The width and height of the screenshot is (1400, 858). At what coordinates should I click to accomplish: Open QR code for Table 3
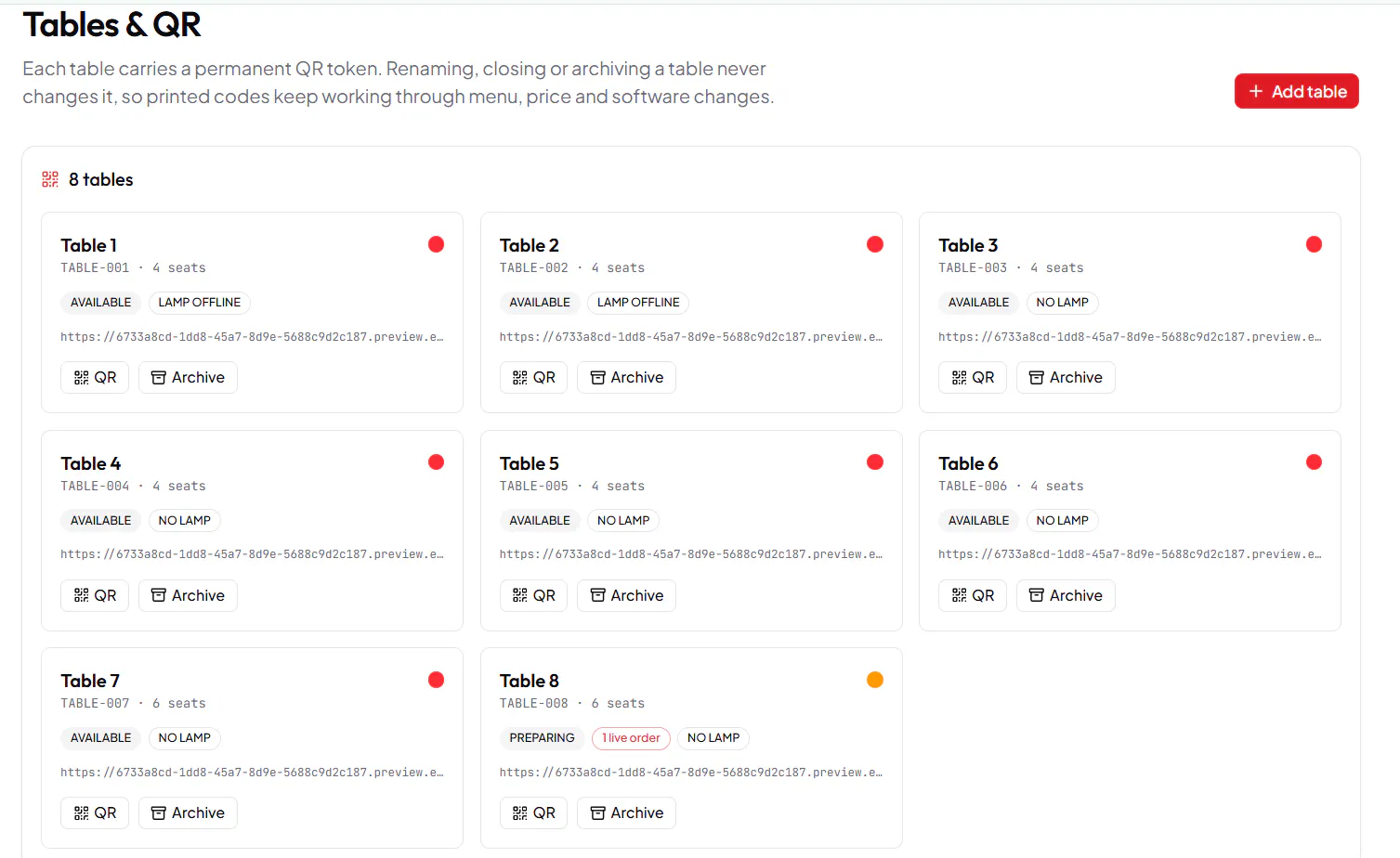coord(973,377)
